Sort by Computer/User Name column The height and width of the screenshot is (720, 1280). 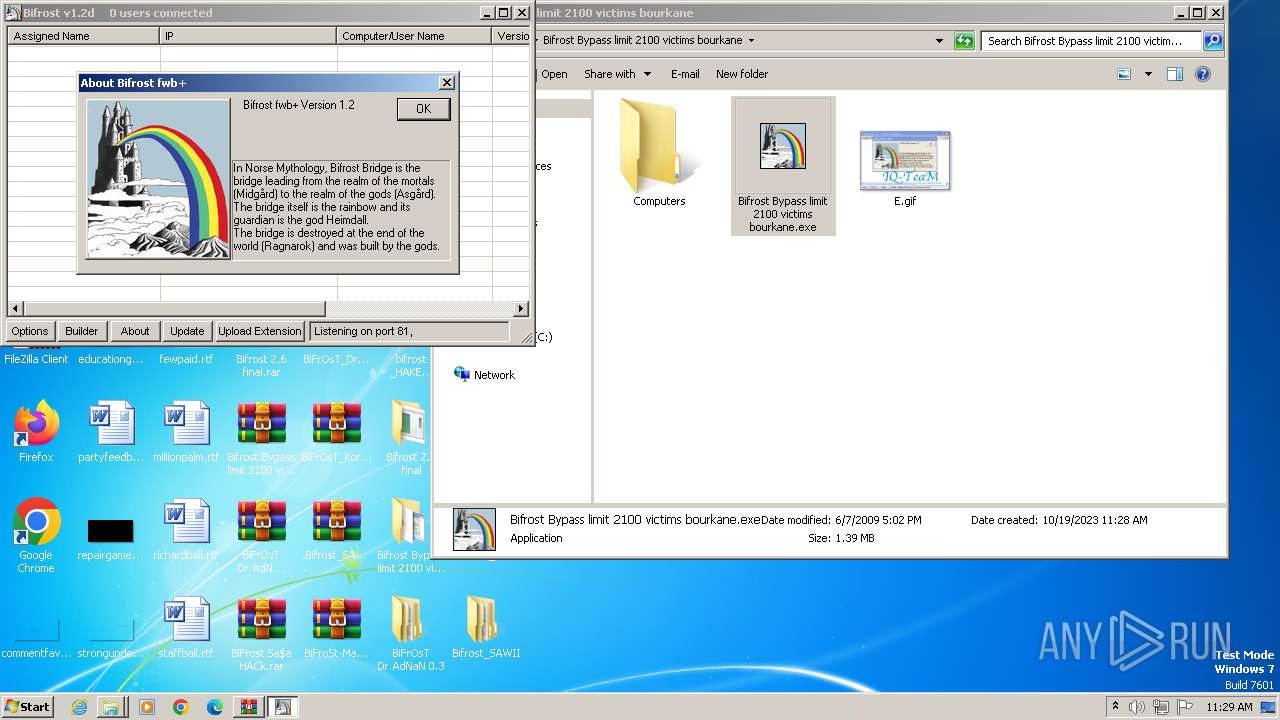414,36
